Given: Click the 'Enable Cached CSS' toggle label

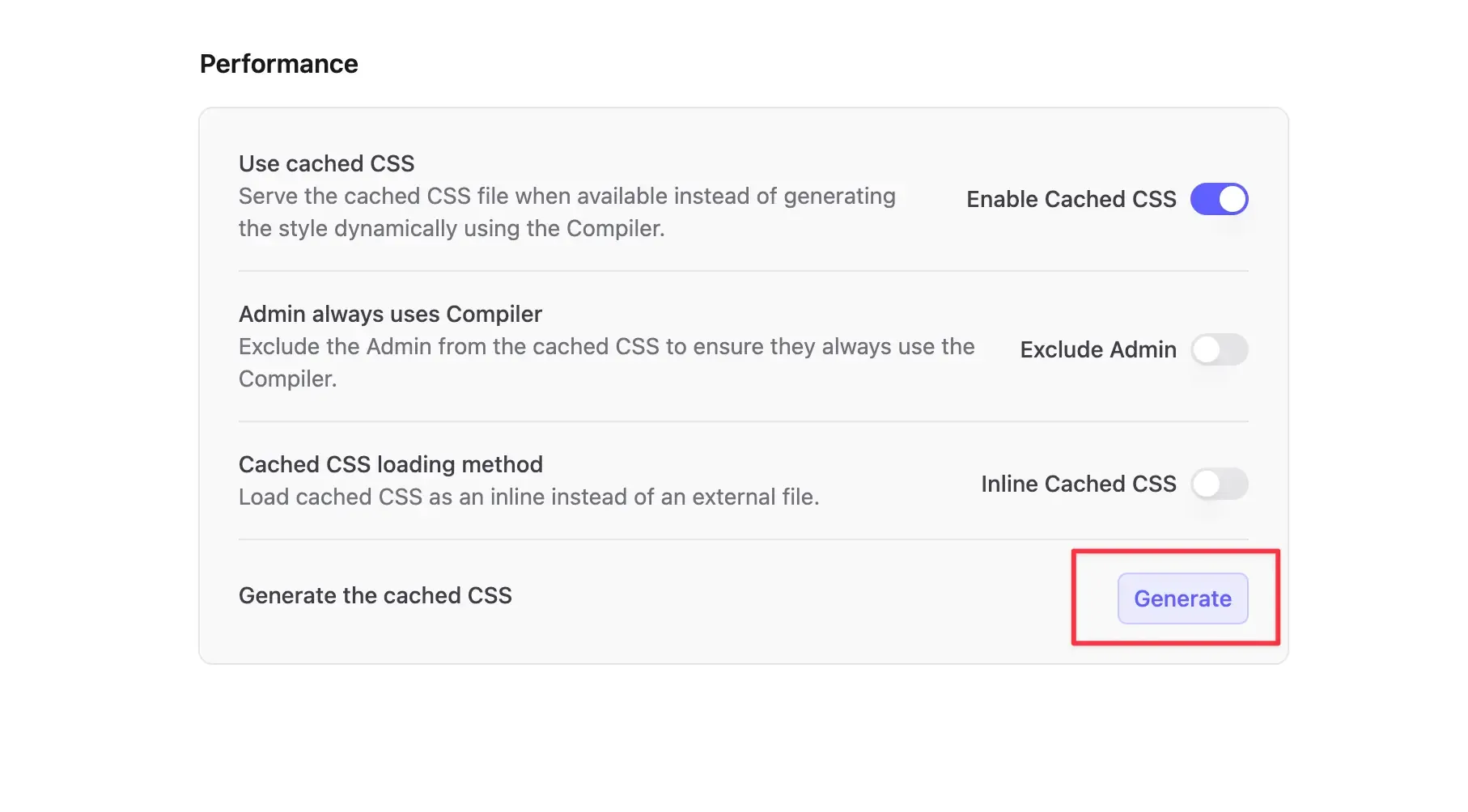Looking at the screenshot, I should click(1071, 199).
